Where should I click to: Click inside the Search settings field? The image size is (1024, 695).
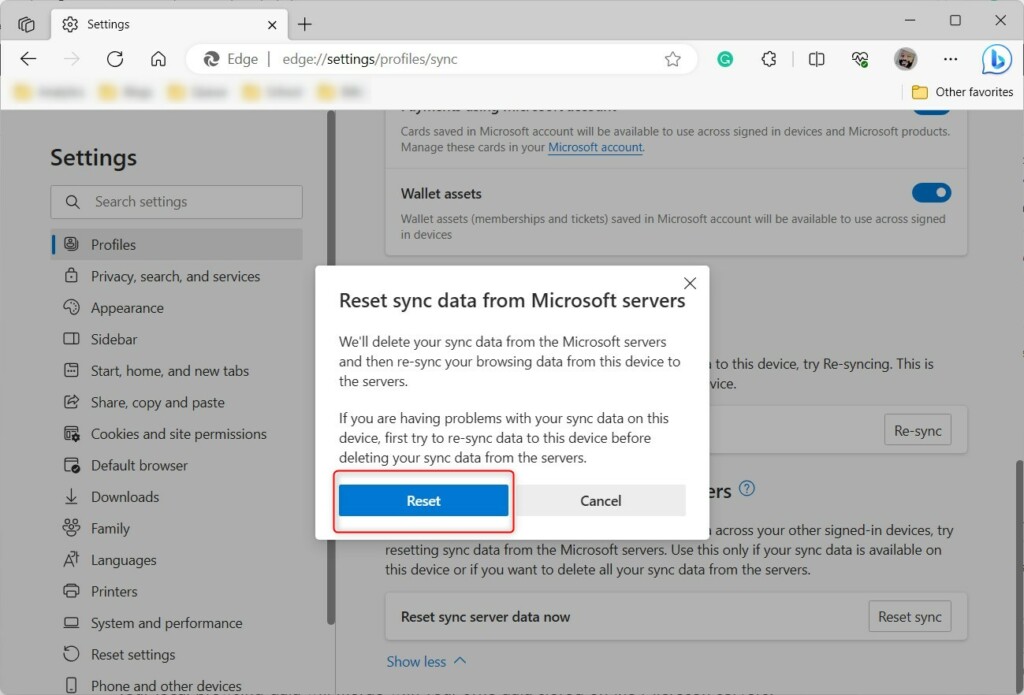coord(176,202)
